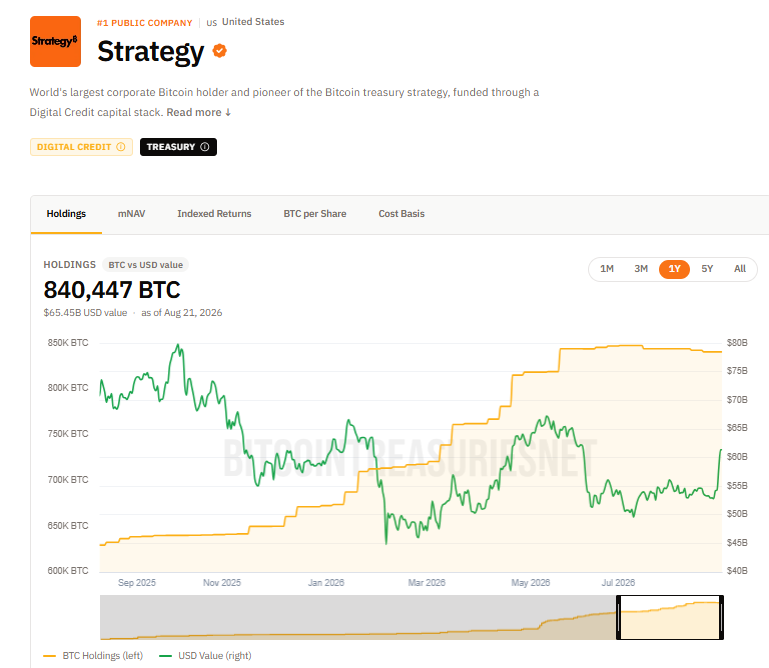Image resolution: width=769 pixels, height=668 pixels.
Task: Open the BTC per Share tab
Action: click(315, 214)
